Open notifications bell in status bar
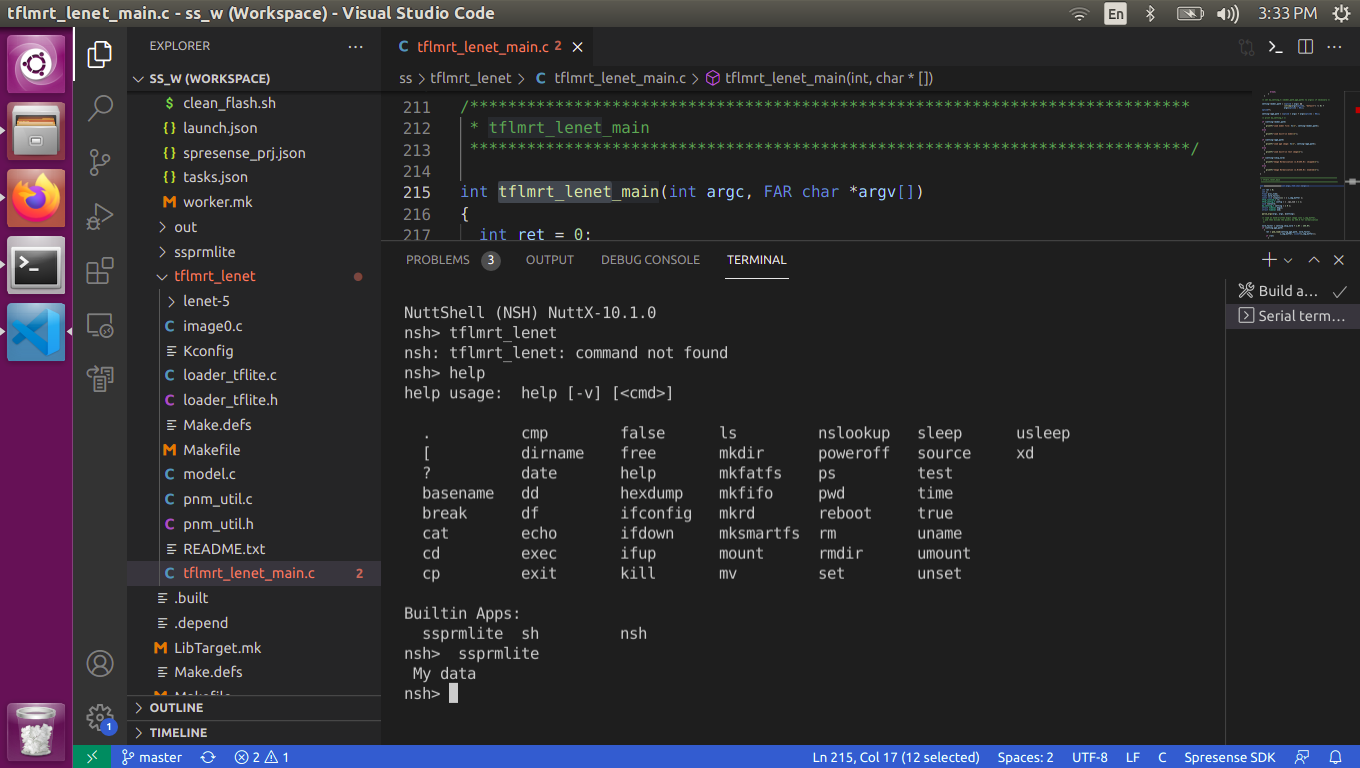Screen dimensions: 1360x768 click(1335, 757)
